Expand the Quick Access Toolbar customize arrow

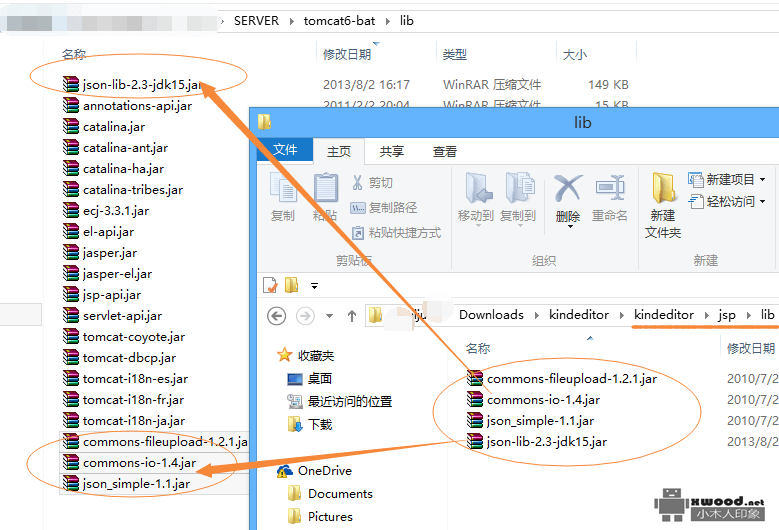(314, 285)
